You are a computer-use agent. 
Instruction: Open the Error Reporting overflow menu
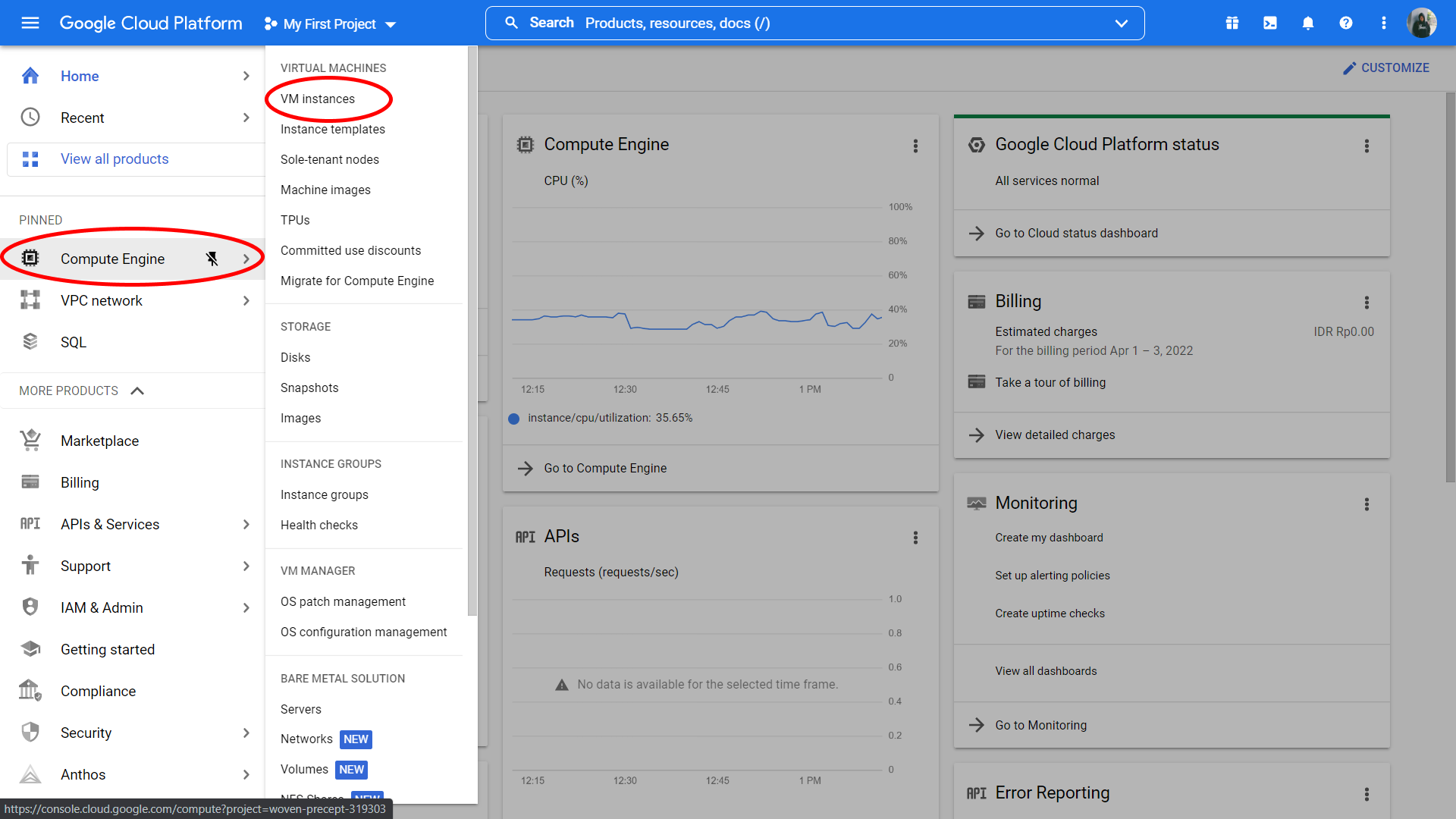click(1367, 794)
